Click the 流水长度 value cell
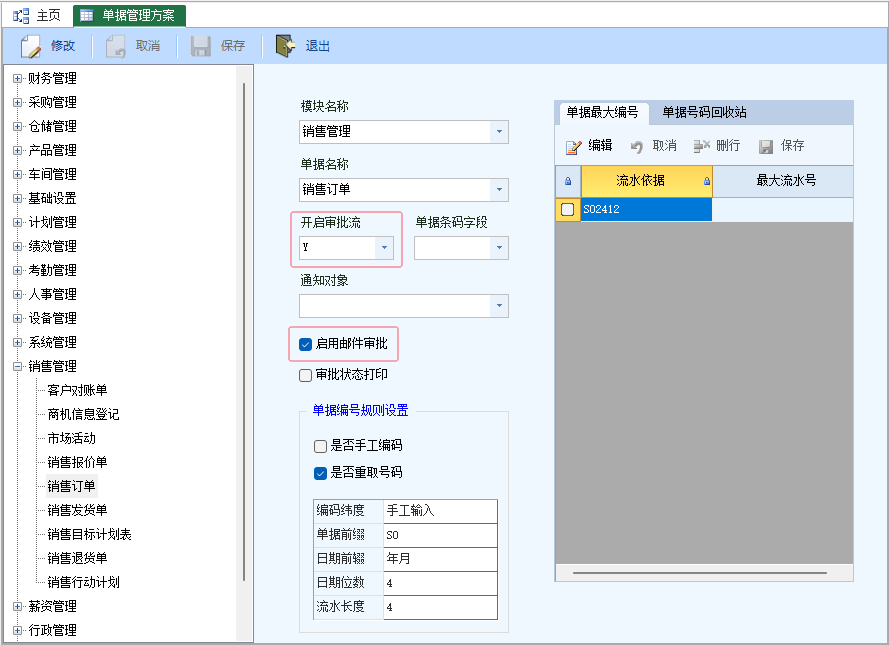889x645 pixels. (441, 607)
